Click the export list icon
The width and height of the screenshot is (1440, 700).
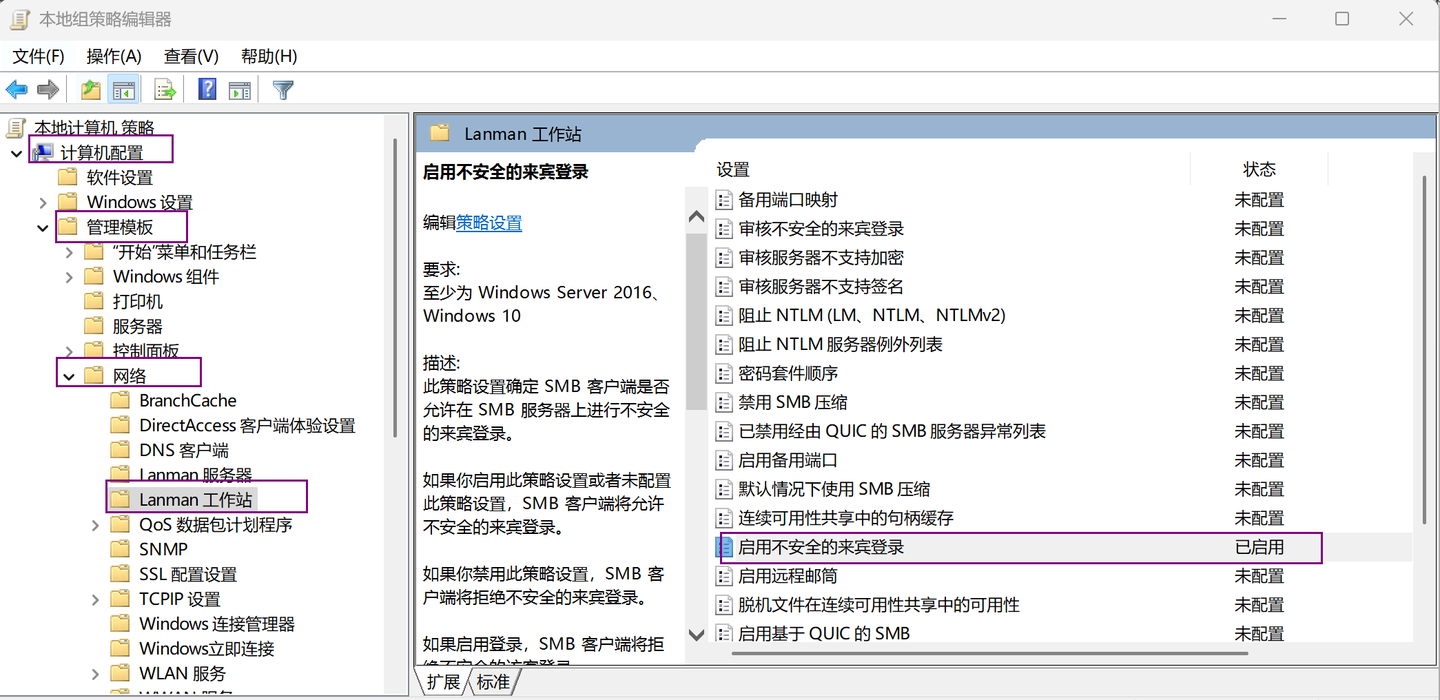[x=164, y=89]
